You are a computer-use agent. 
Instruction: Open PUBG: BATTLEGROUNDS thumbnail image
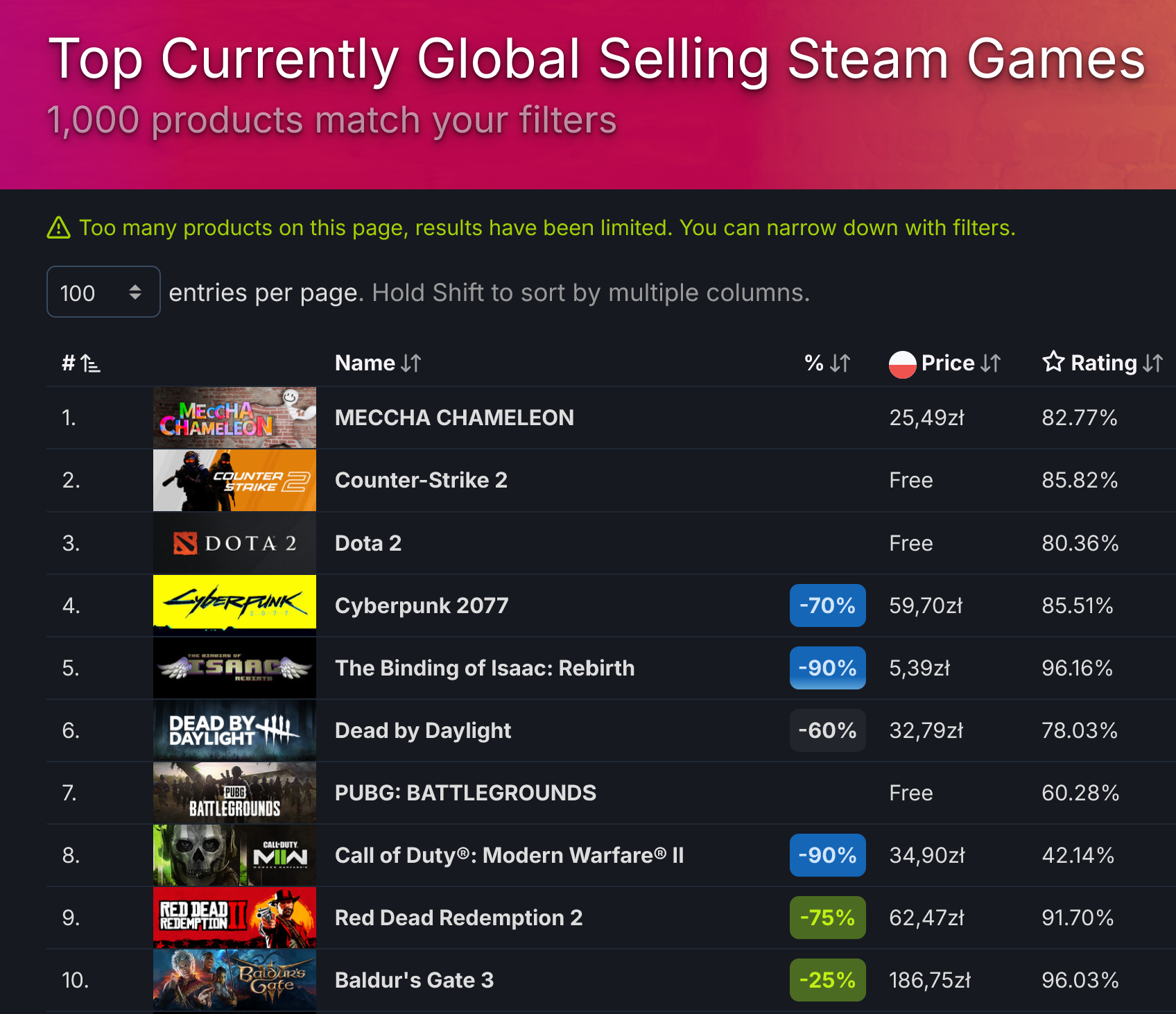[x=234, y=793]
